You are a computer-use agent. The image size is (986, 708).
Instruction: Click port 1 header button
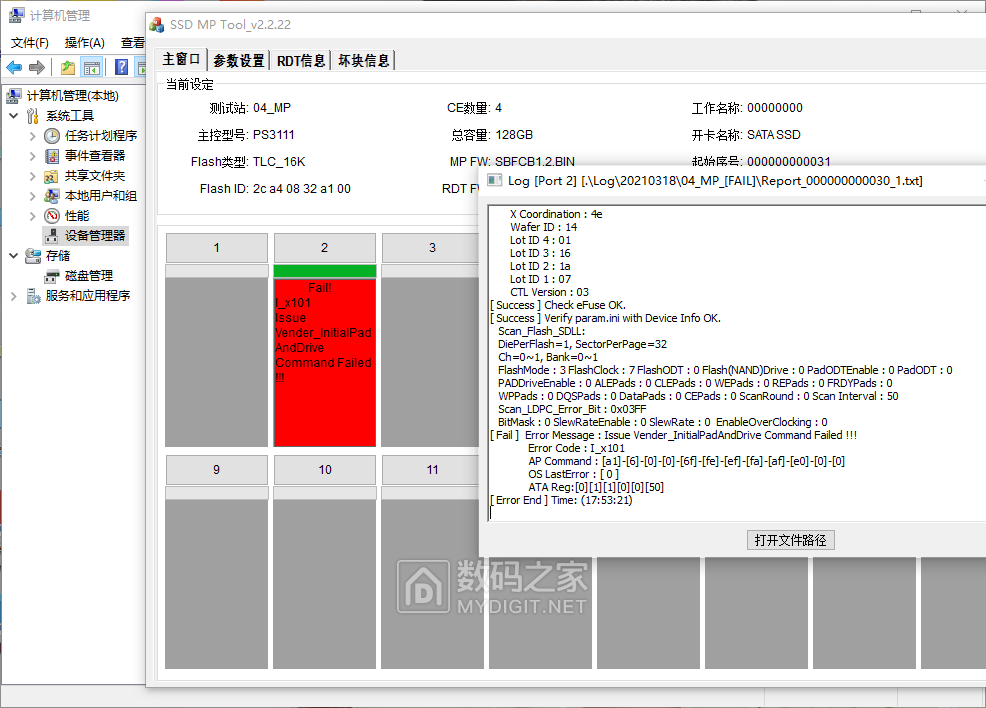pos(216,248)
